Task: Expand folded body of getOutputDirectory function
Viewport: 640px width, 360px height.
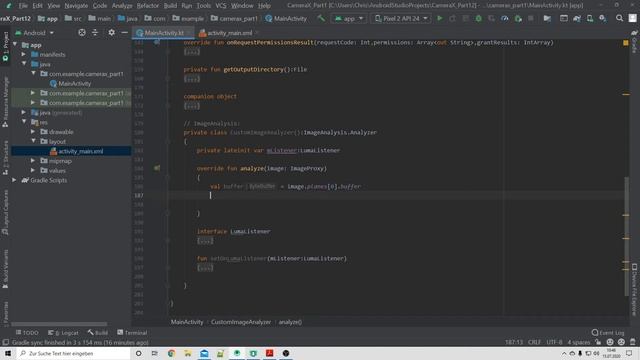Action: [192, 79]
